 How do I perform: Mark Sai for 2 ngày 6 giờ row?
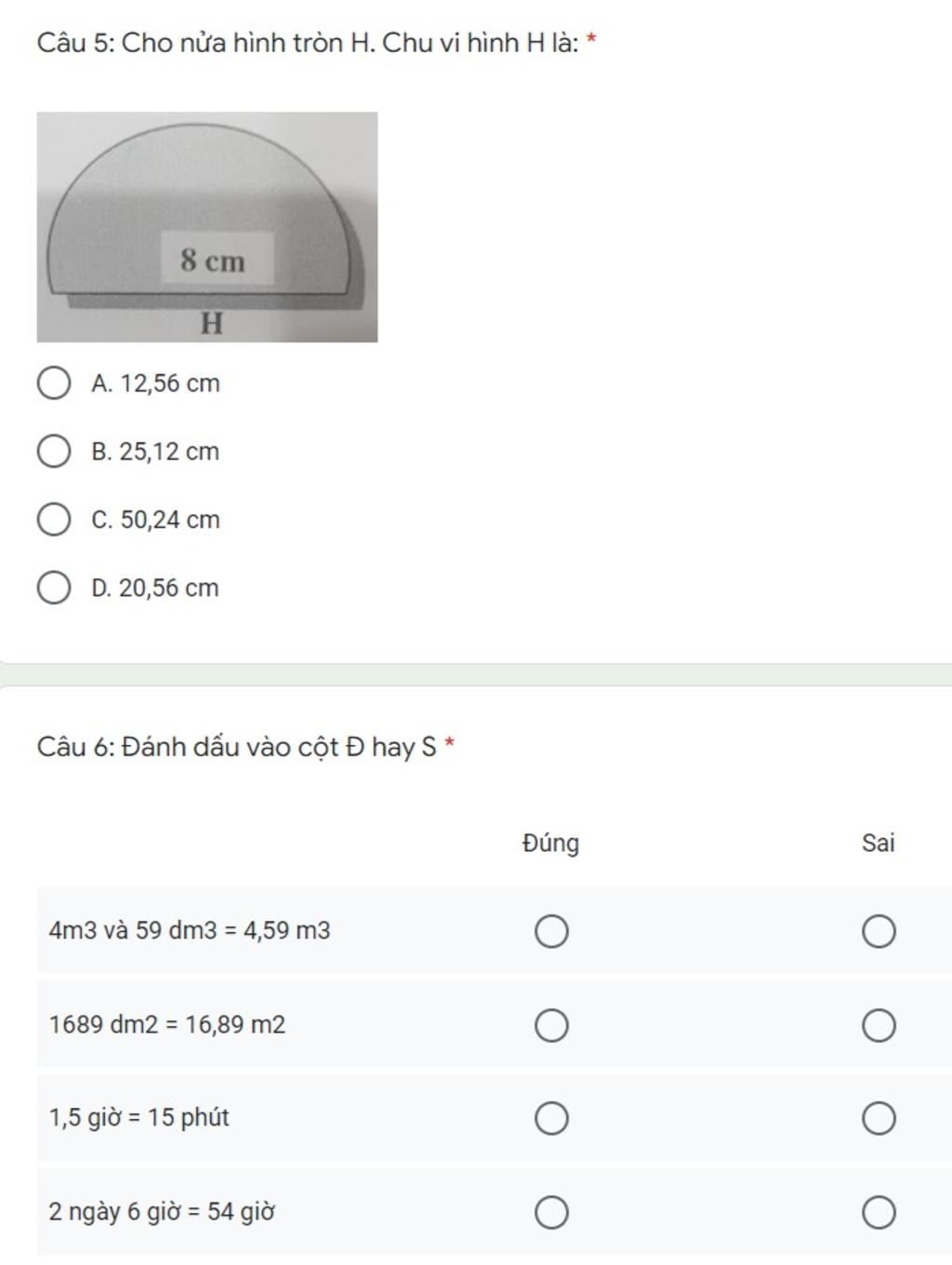coord(879,1212)
